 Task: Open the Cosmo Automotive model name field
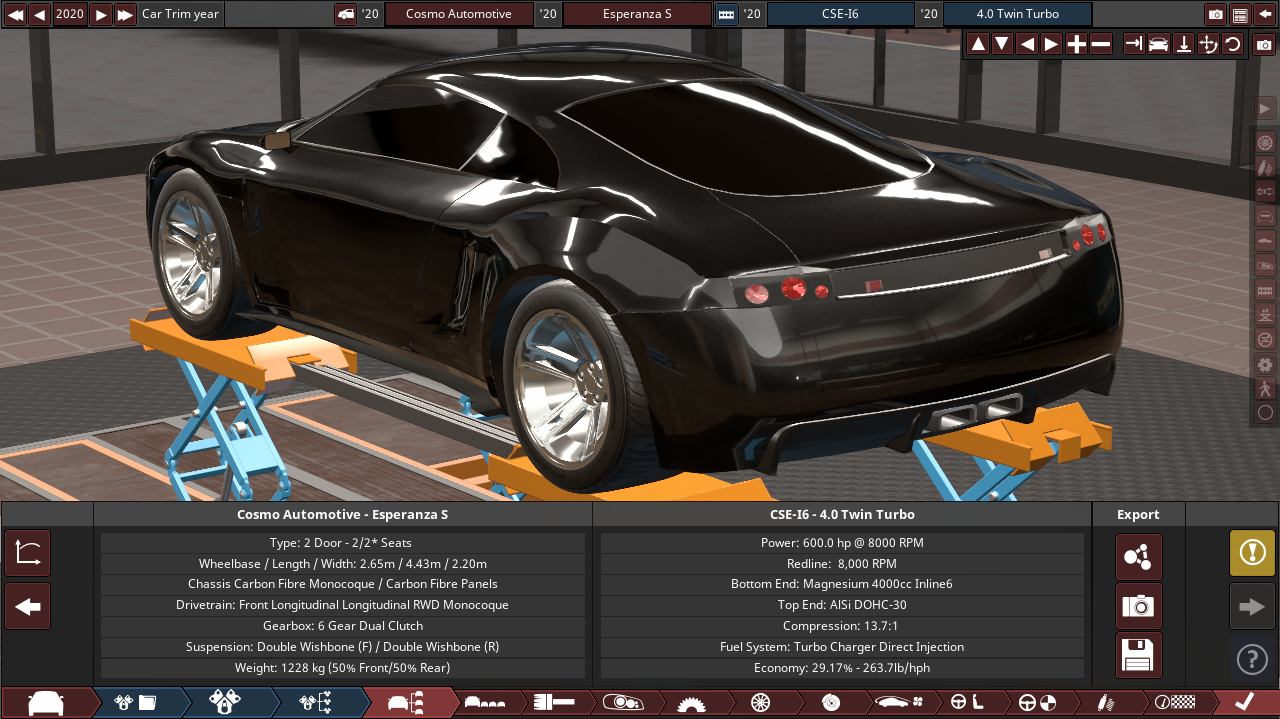point(458,14)
